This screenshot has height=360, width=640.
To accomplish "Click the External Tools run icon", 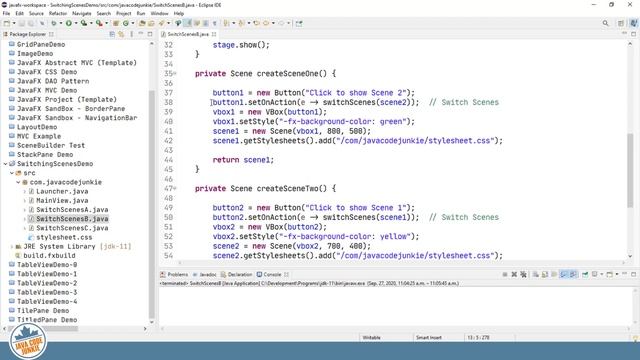I will (99, 23).
